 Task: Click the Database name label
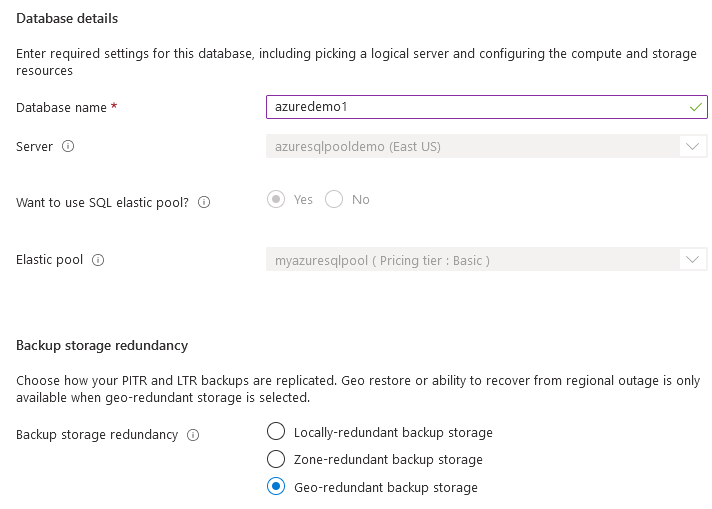(x=61, y=108)
